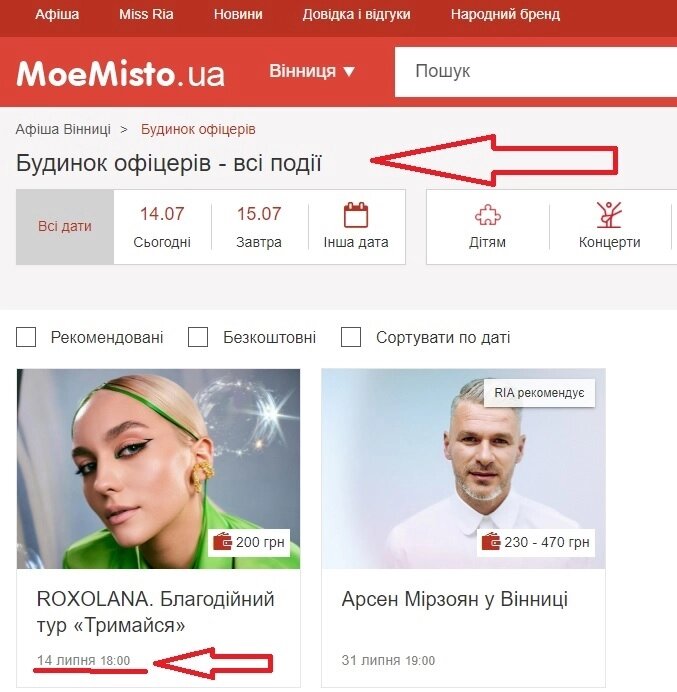Tick the Безкоштовні checkbox
This screenshot has height=692, width=677.
198,337
